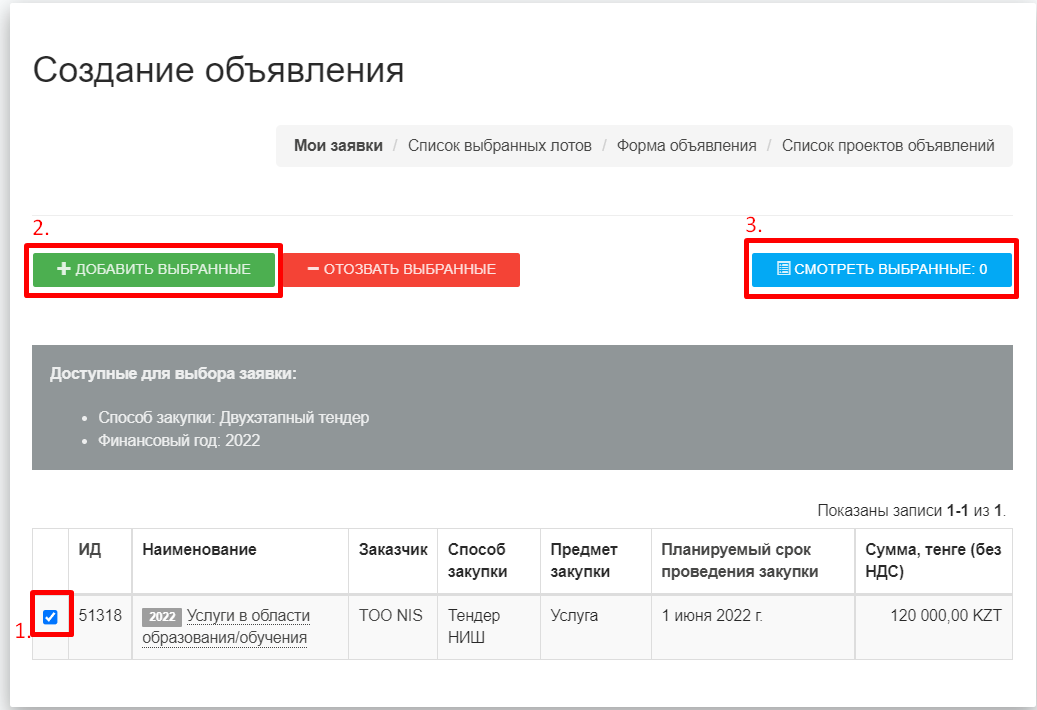Click the grey 2022 year badge
The width and height of the screenshot is (1037, 710).
(161, 616)
